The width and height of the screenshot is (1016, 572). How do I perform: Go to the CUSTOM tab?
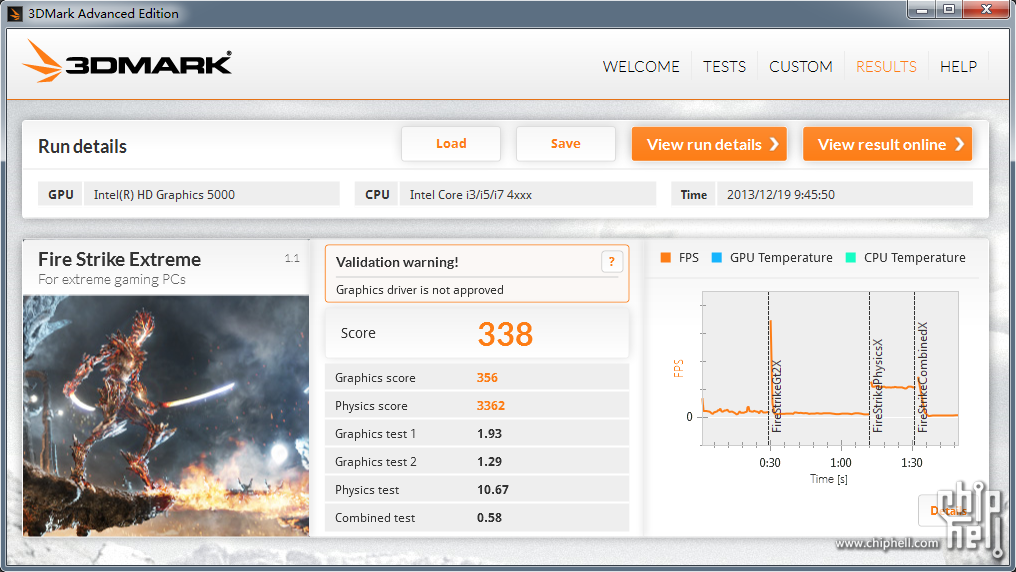[800, 67]
